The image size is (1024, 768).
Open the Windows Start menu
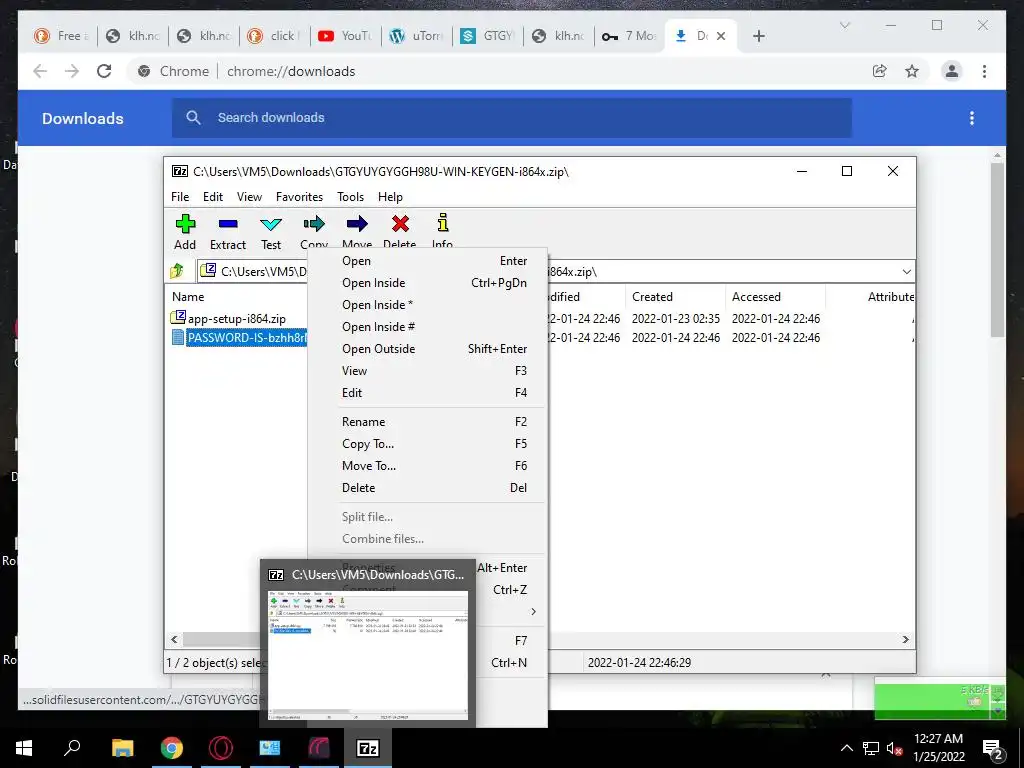[24, 748]
